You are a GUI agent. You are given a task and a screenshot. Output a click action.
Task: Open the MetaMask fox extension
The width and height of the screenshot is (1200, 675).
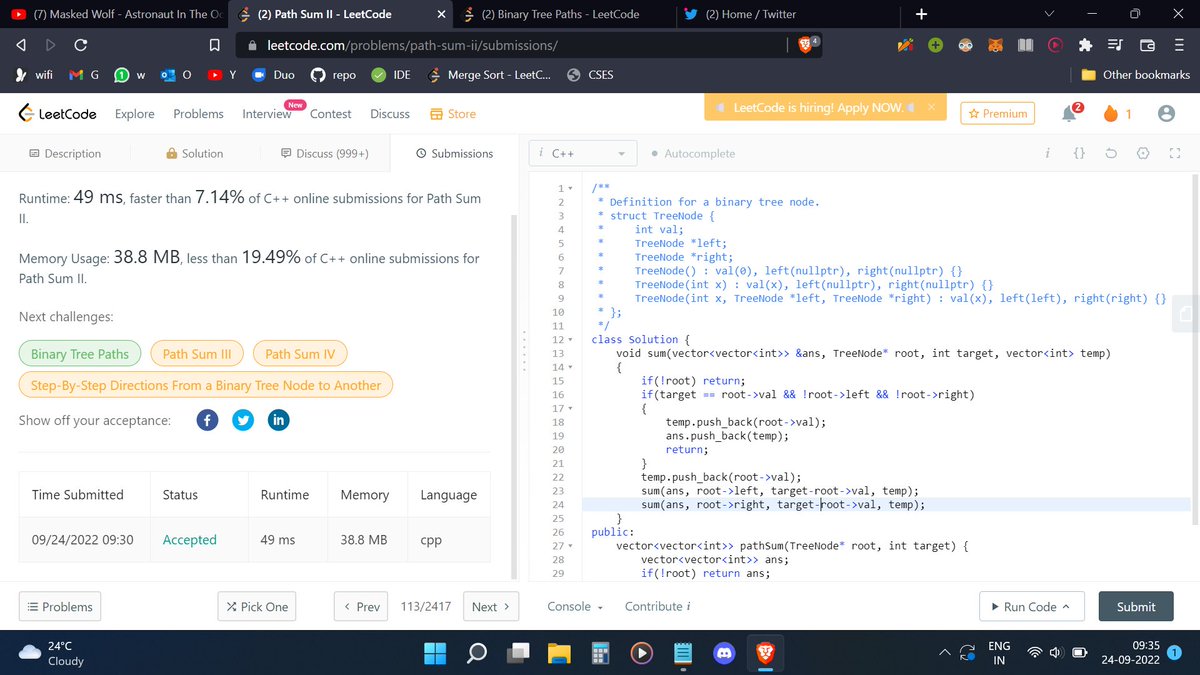tap(995, 45)
